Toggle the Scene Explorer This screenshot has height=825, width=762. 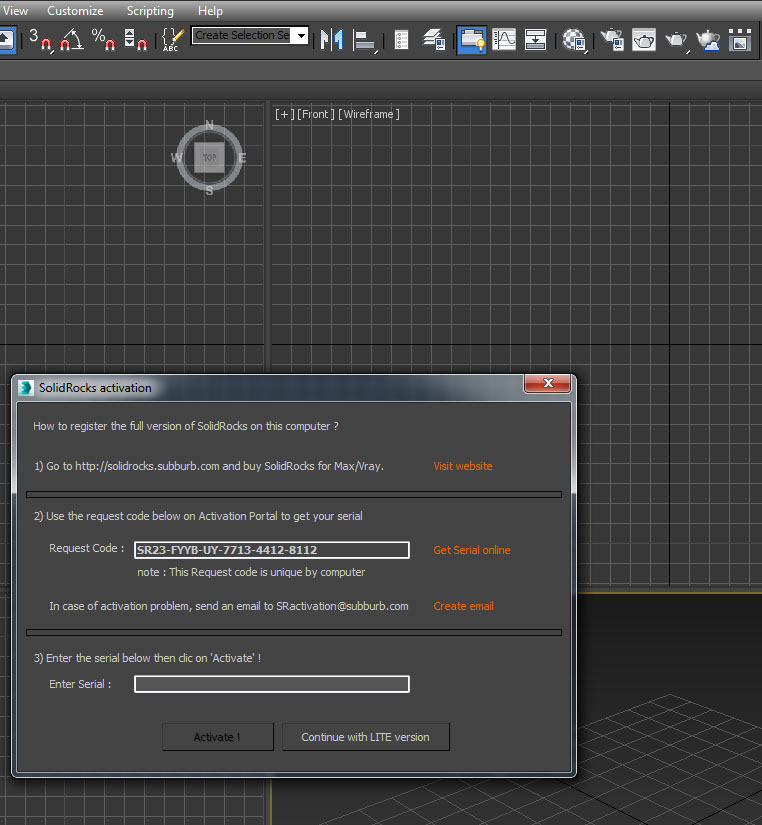click(x=402, y=39)
